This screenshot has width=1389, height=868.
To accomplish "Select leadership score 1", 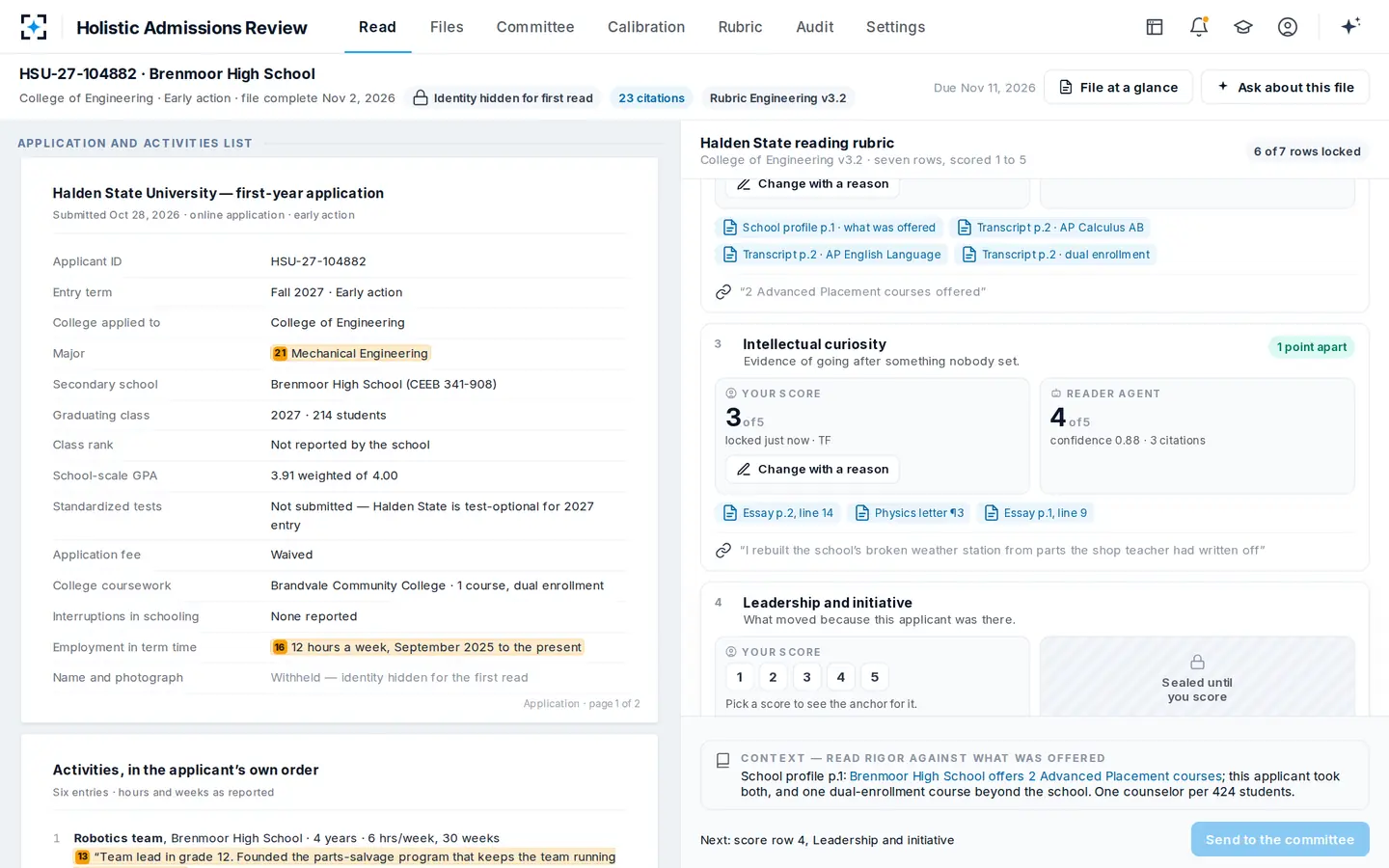I will tap(740, 677).
